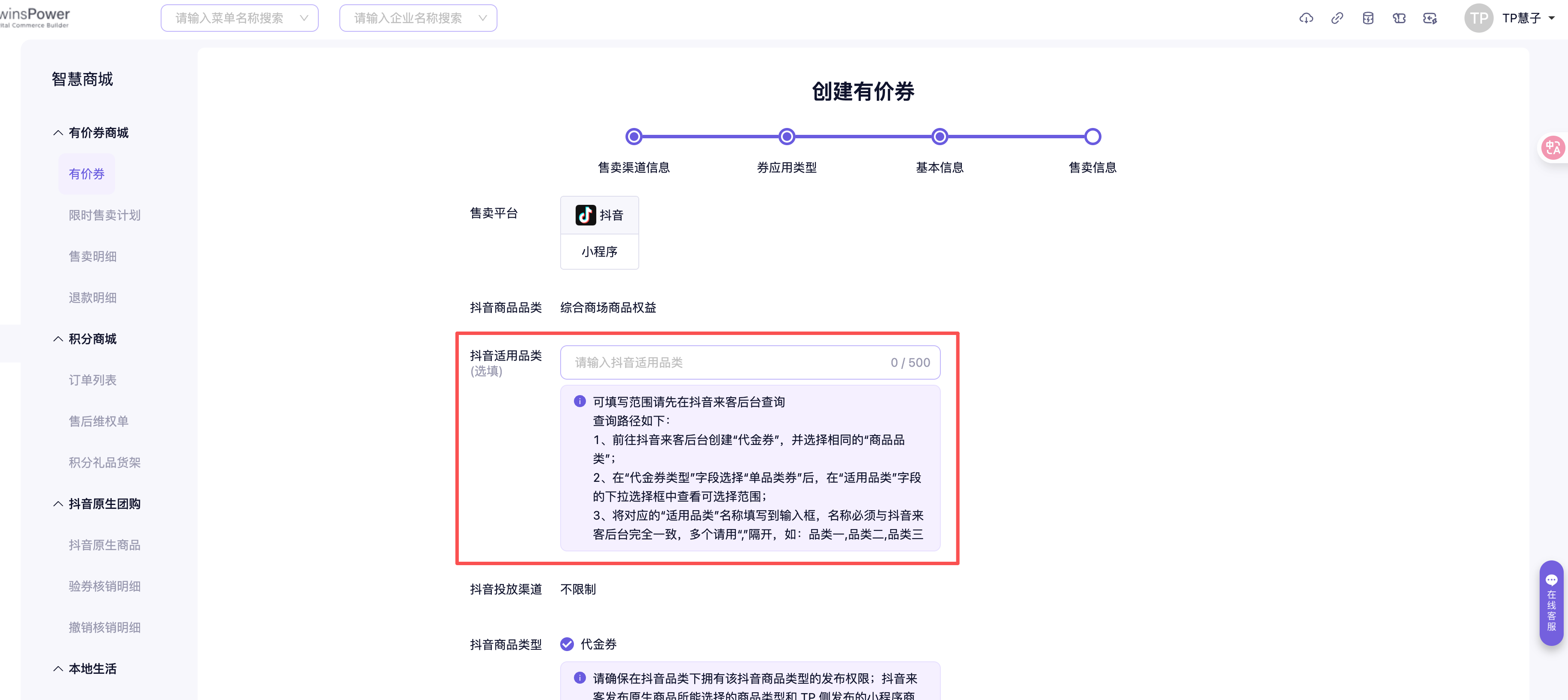
Task: Open the enterprise name search dropdown
Action: (418, 18)
